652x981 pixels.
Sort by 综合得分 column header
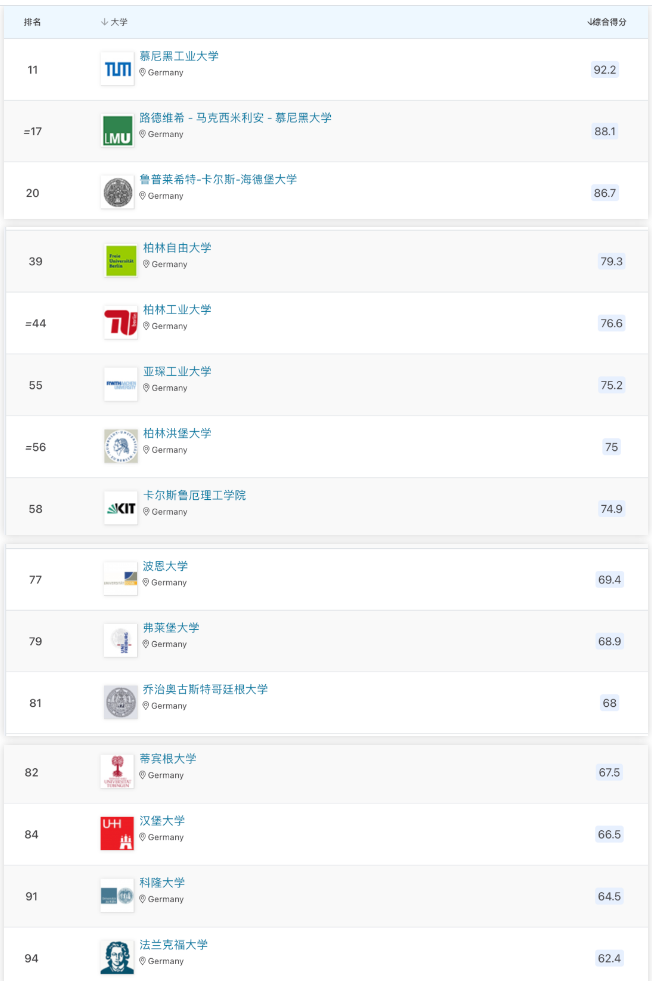[x=606, y=22]
